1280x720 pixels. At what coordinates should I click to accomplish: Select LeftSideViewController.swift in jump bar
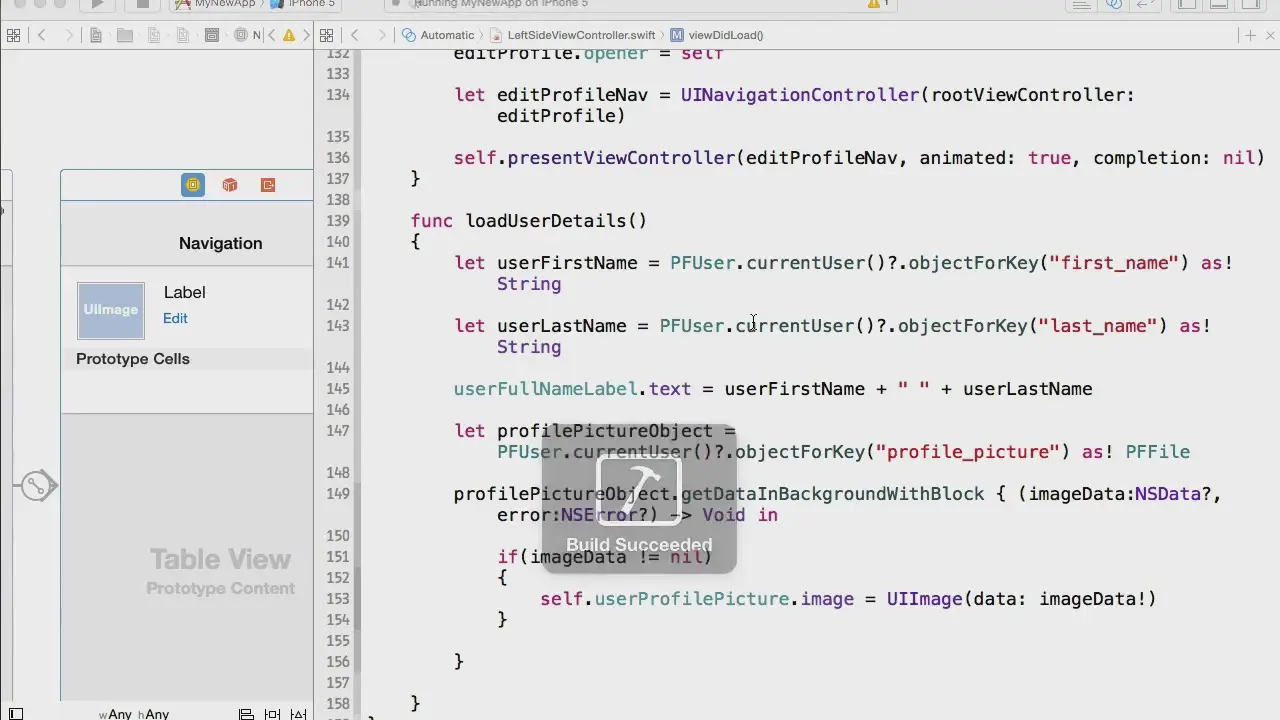point(571,35)
